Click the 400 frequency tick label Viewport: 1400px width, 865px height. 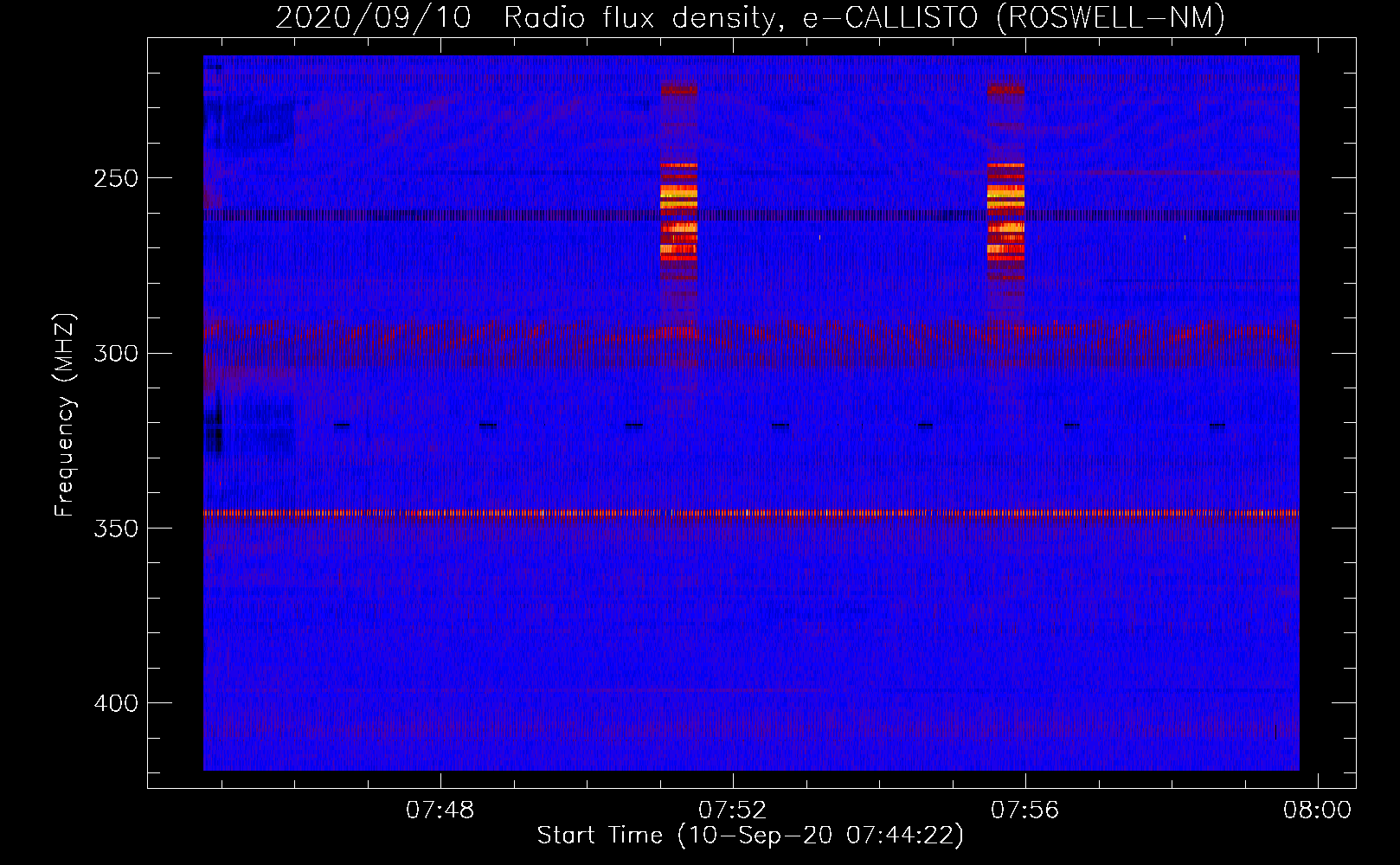(x=116, y=703)
